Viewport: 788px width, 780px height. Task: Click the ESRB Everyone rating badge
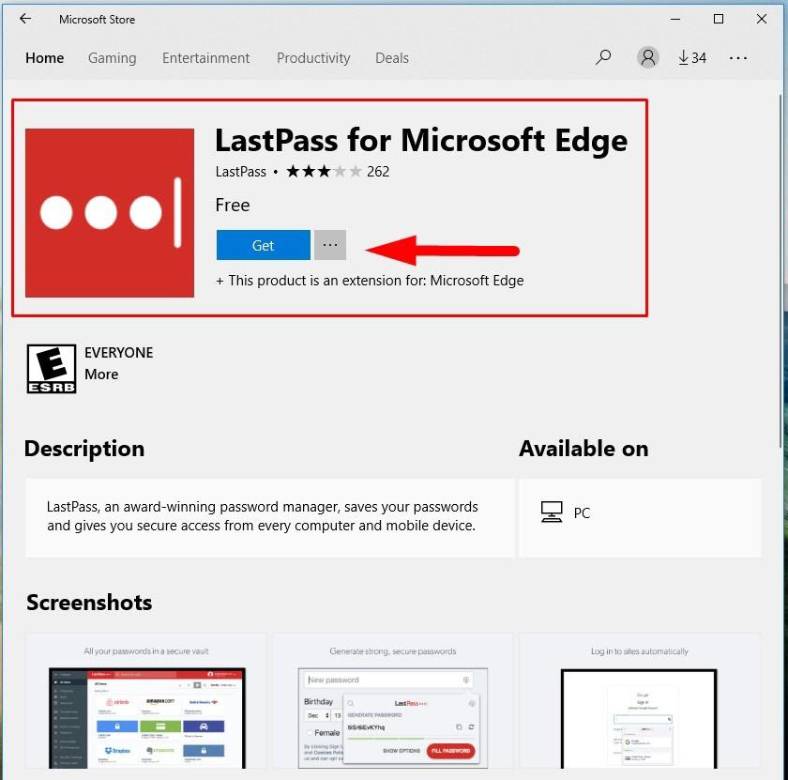(51, 368)
